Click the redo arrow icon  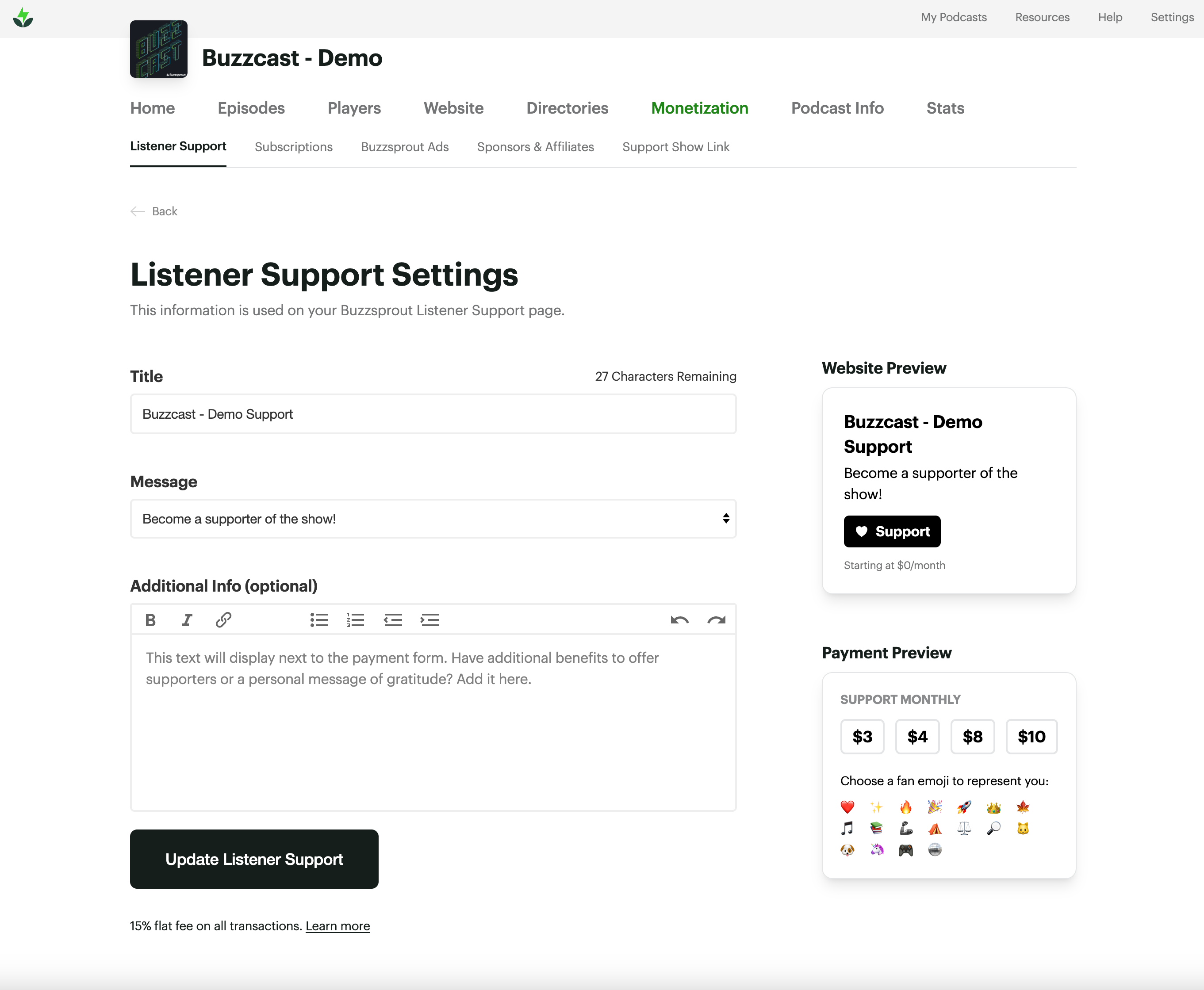[x=716, y=620]
